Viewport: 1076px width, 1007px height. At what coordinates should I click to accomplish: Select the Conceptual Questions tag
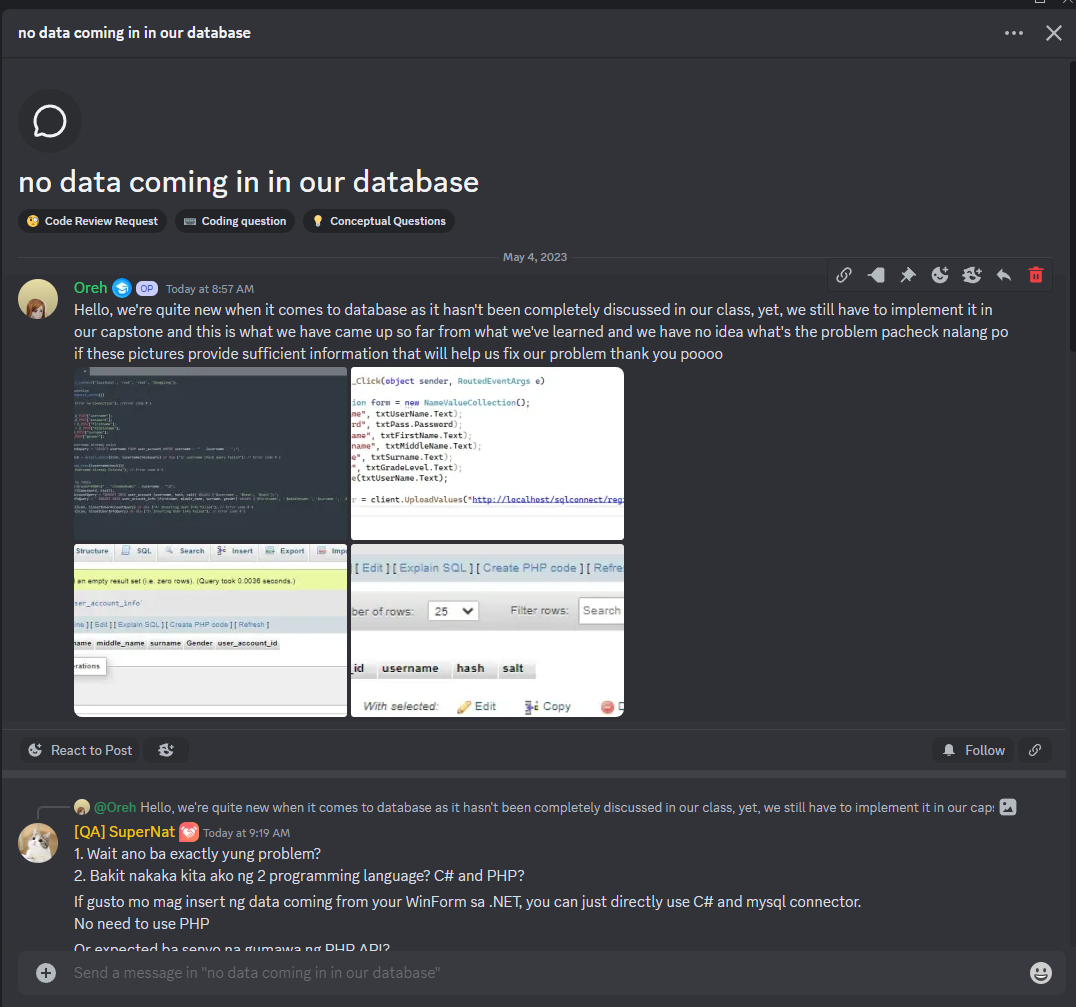point(378,221)
